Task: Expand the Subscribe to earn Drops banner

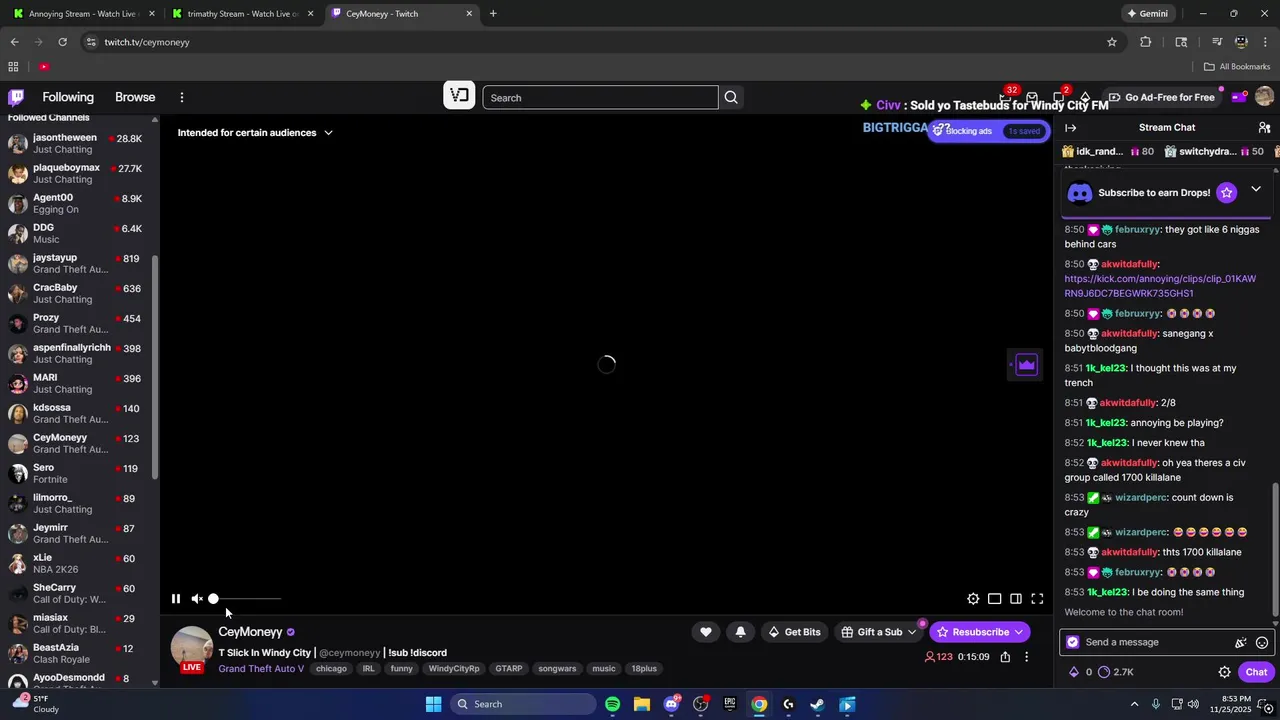Action: (x=1256, y=190)
